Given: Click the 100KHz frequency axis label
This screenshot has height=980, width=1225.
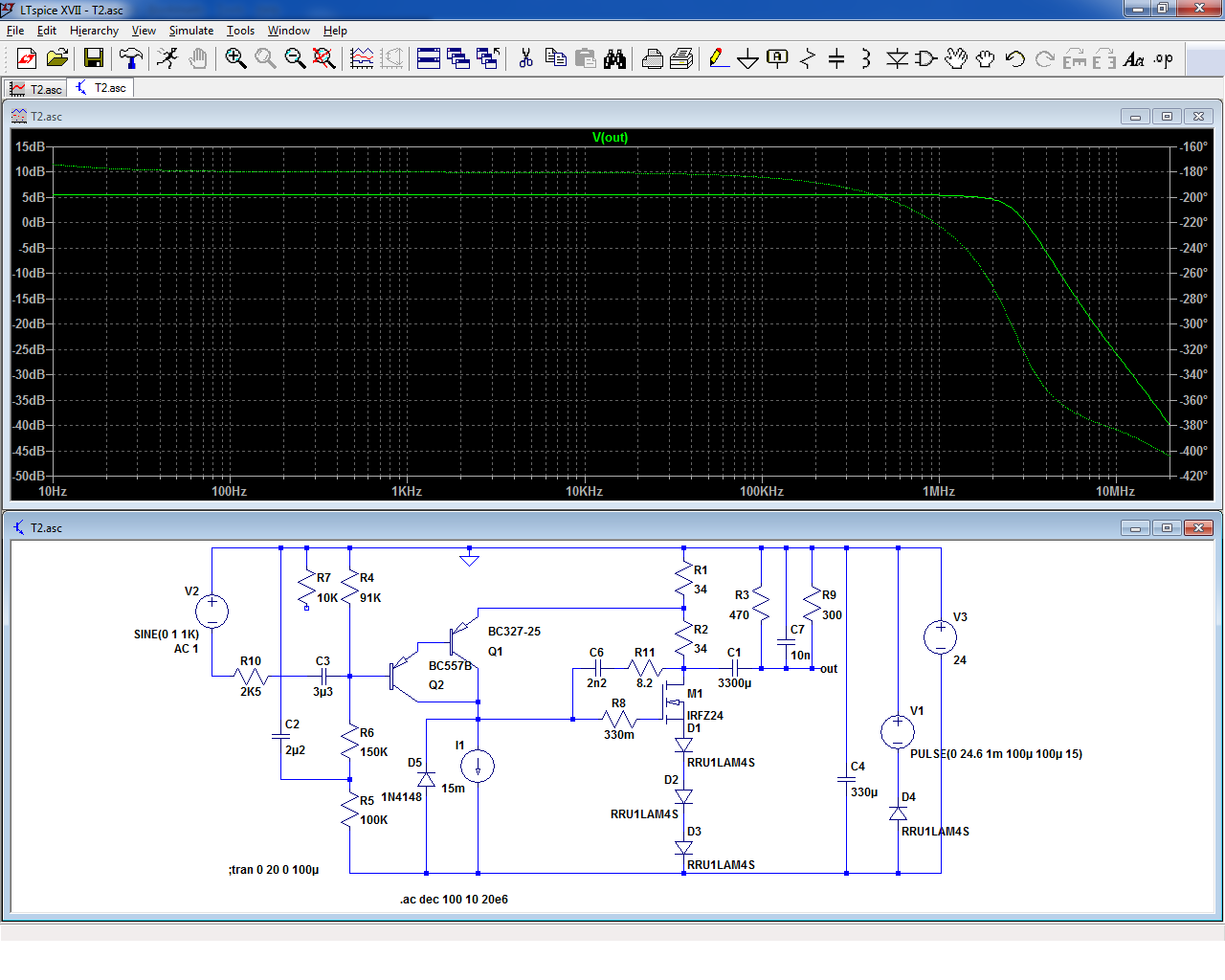Looking at the screenshot, I should coord(762,492).
